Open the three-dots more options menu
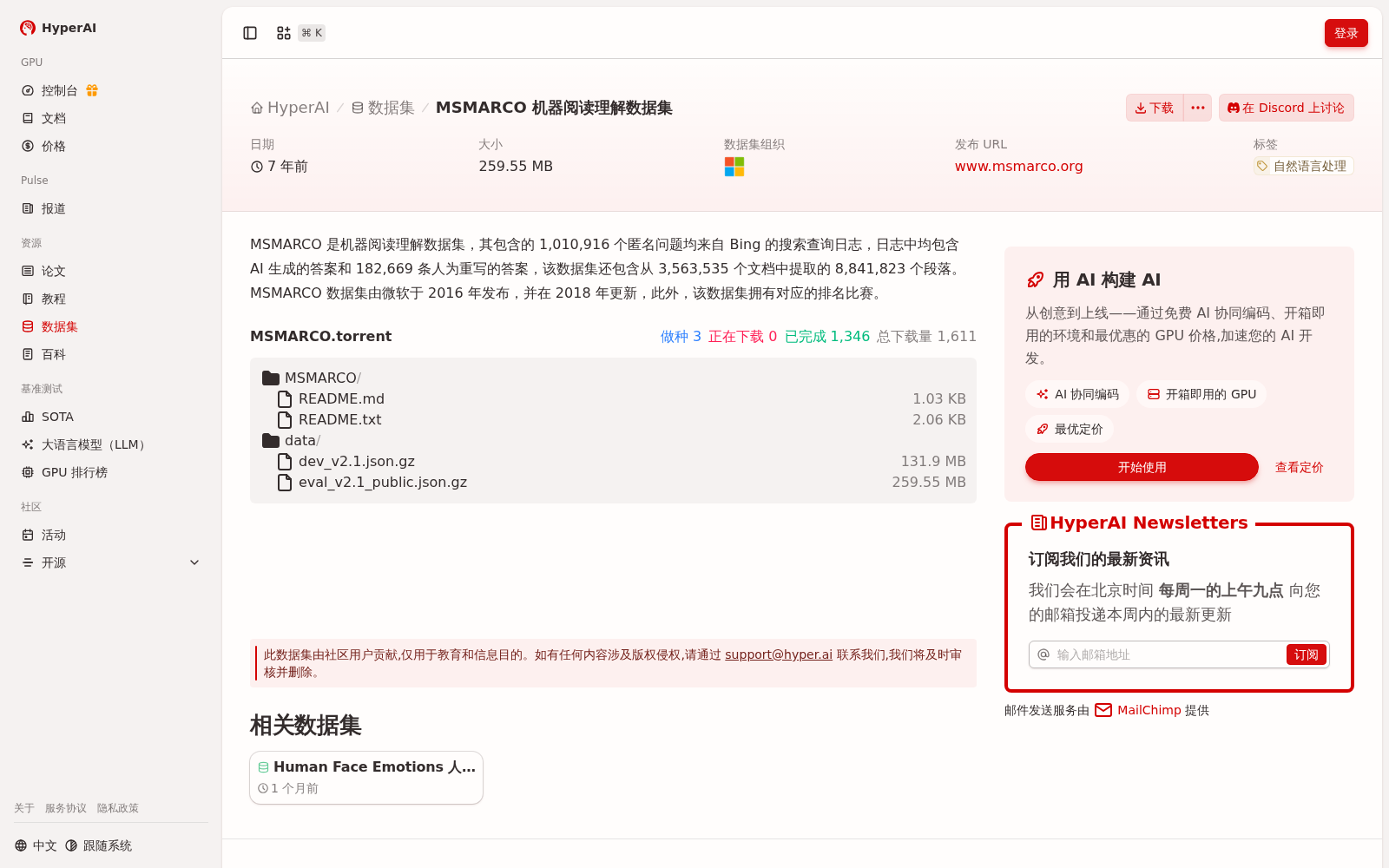1389x868 pixels. point(1198,108)
